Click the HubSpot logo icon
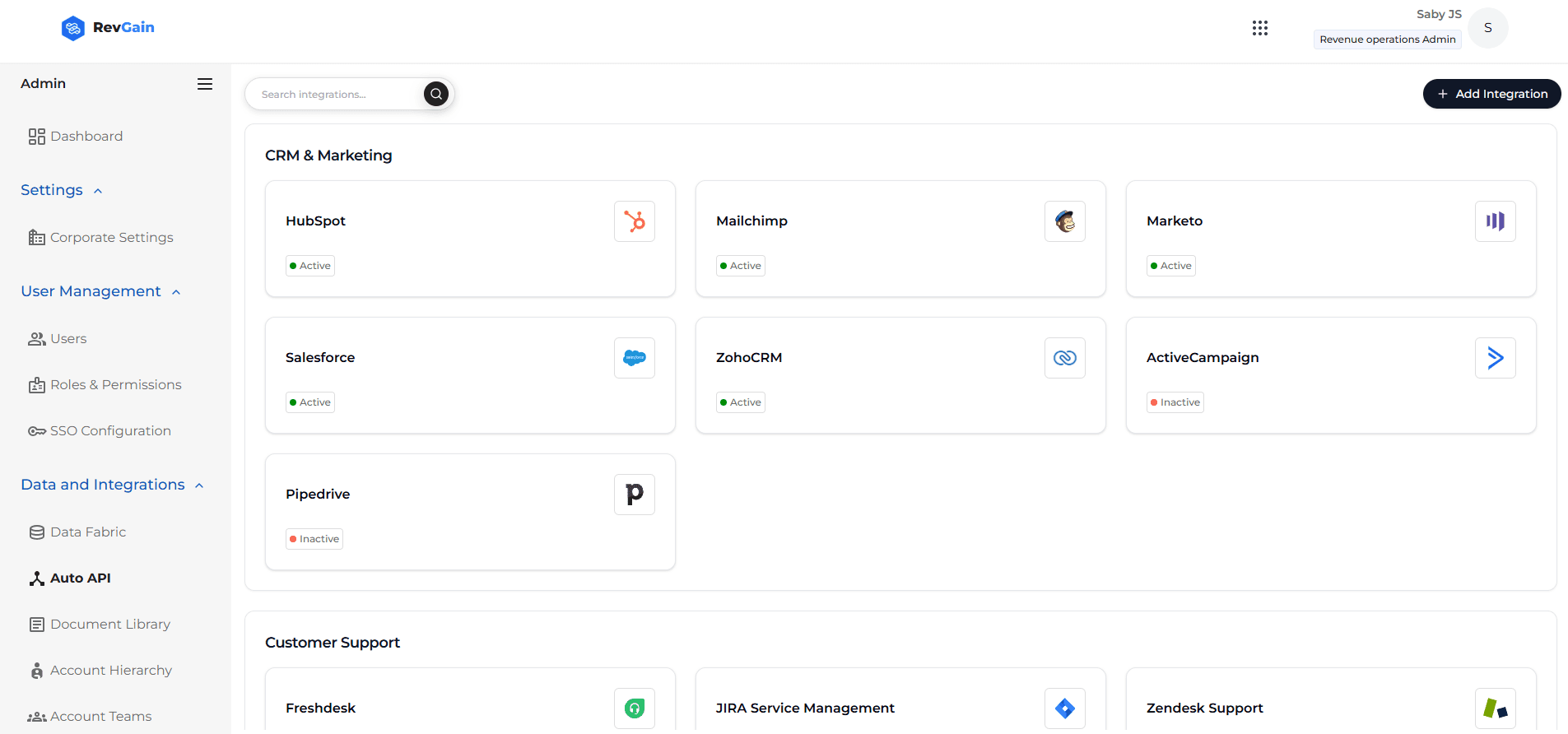The width and height of the screenshot is (1568, 734). [x=634, y=221]
